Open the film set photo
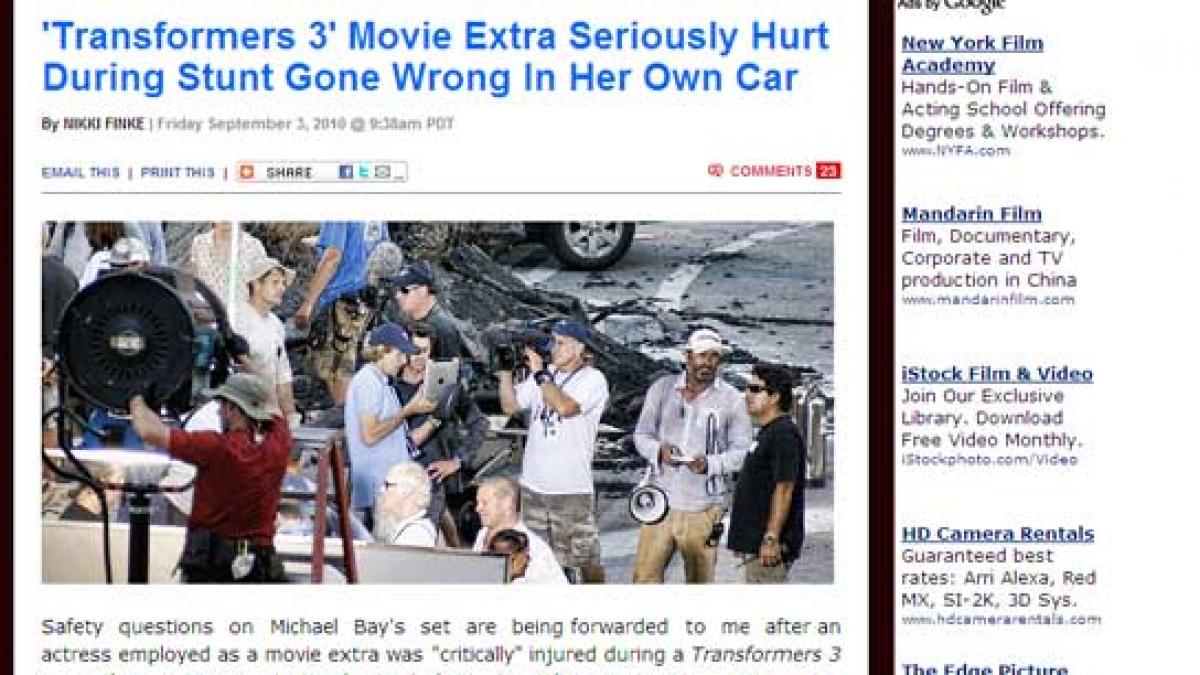The width and height of the screenshot is (1200, 675). [x=437, y=402]
